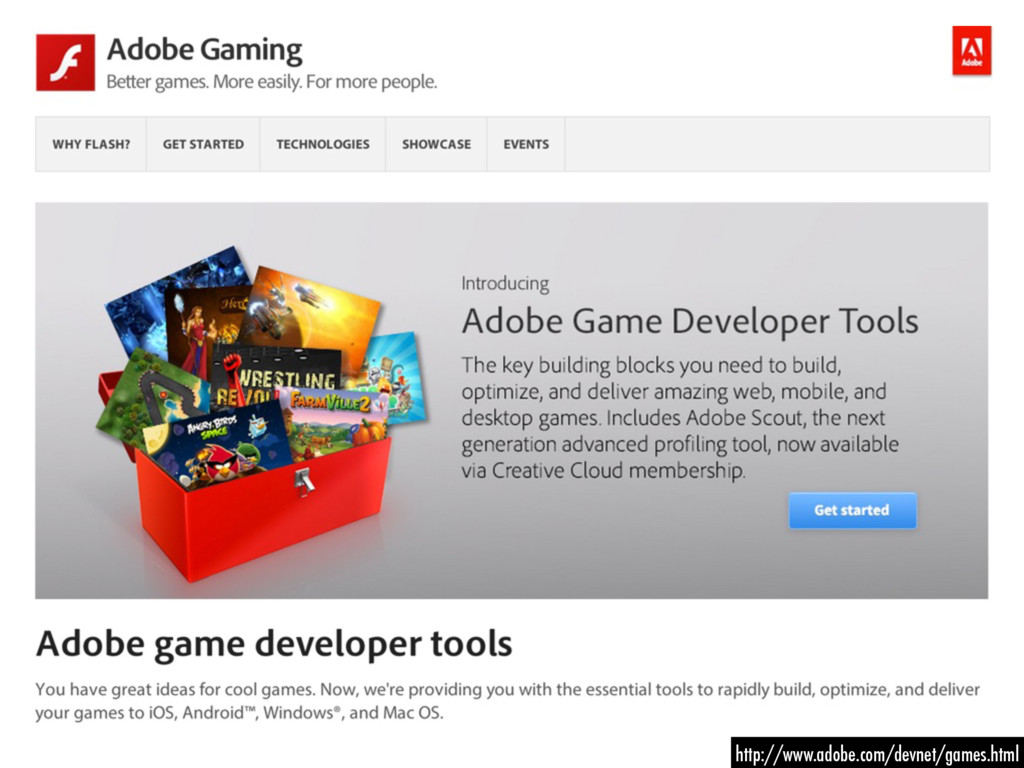Screen dimensions: 1024x768
Task: Click the blue Get started button
Action: pos(852,510)
